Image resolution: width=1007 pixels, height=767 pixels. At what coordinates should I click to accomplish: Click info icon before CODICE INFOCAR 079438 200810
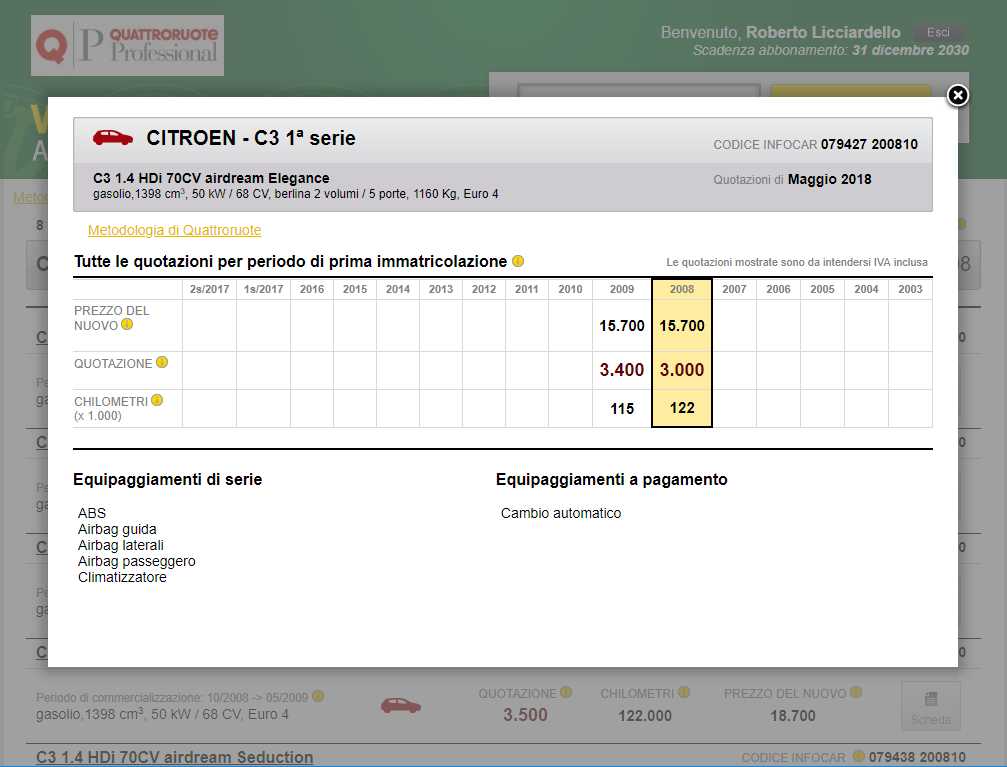click(859, 756)
